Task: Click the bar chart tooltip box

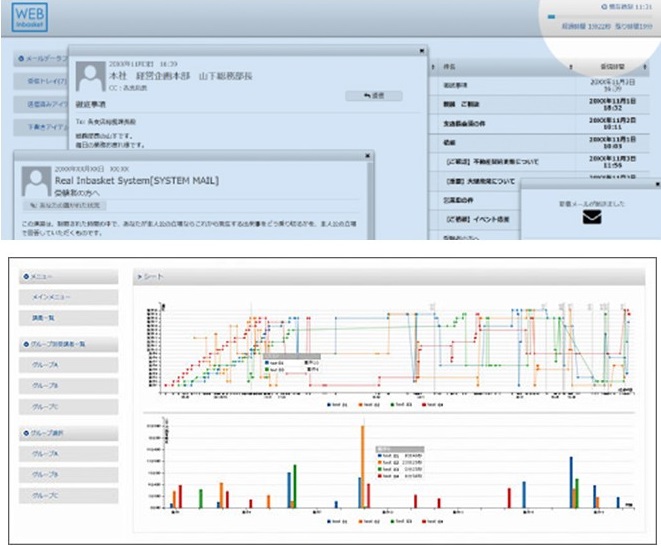Action: (x=400, y=463)
